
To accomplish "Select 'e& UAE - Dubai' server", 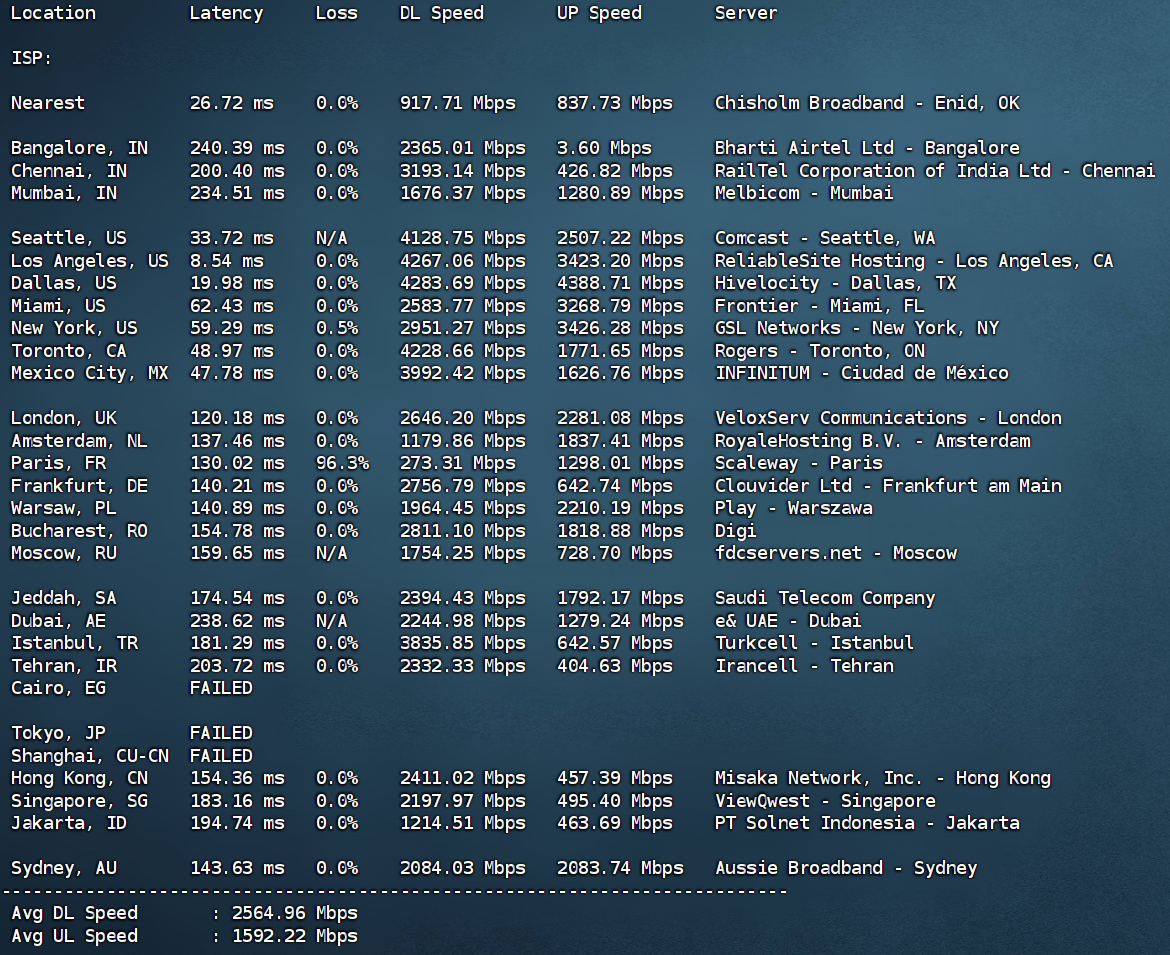I will (788, 621).
